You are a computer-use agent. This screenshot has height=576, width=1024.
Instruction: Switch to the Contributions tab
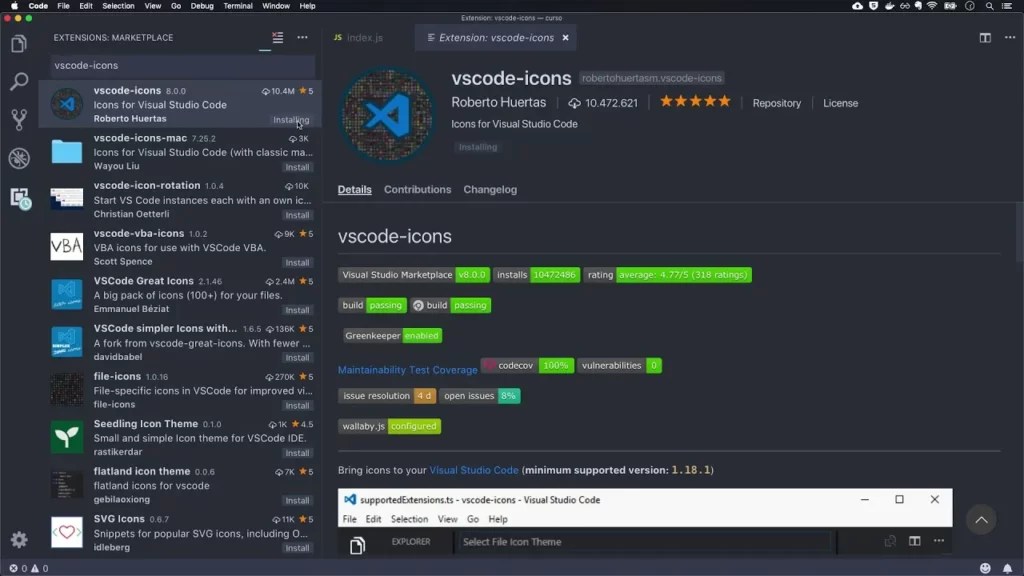[x=417, y=189]
